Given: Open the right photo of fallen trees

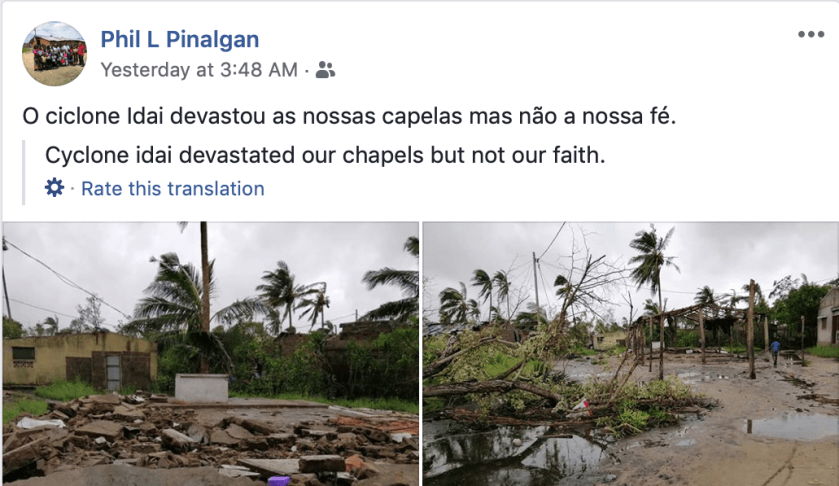Looking at the screenshot, I should (630, 353).
